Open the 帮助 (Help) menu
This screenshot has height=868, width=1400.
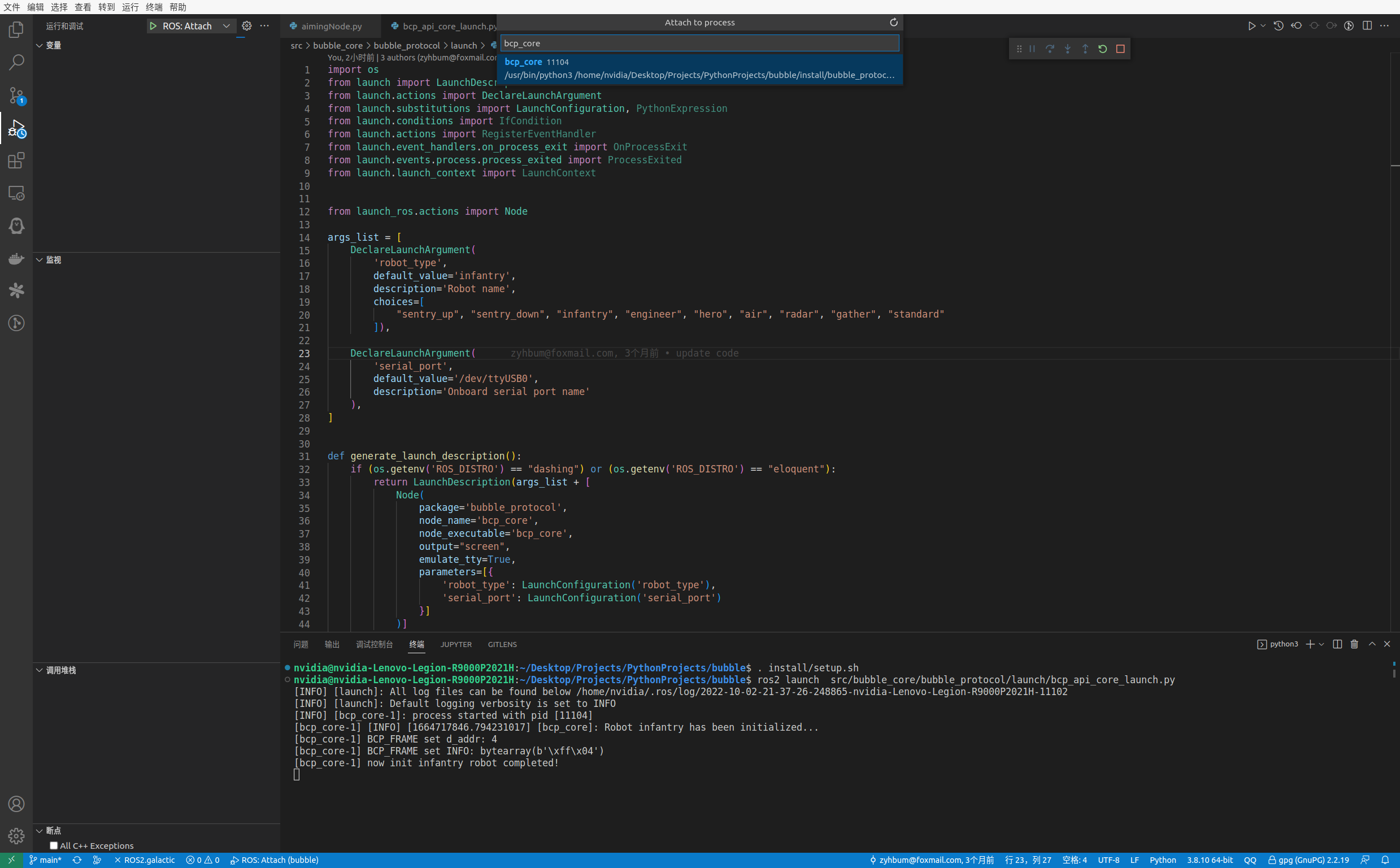coord(178,7)
